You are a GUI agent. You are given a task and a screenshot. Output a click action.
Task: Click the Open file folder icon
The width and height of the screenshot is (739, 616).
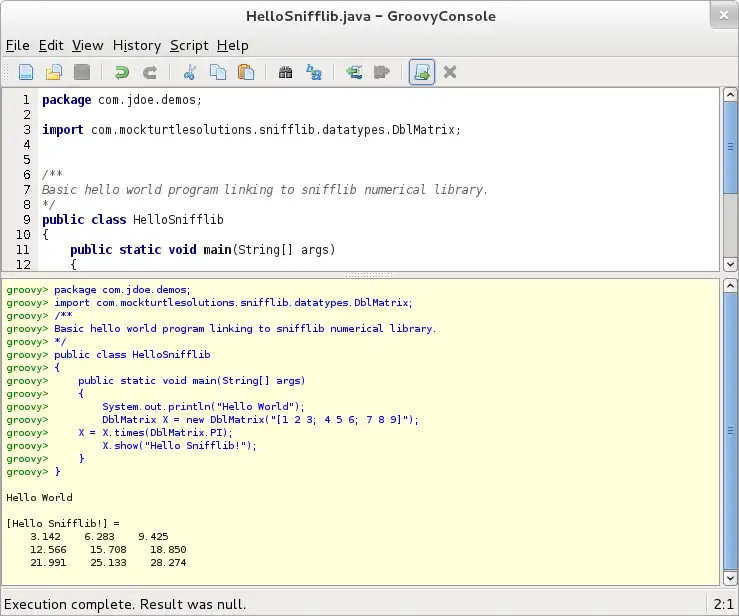pos(55,72)
